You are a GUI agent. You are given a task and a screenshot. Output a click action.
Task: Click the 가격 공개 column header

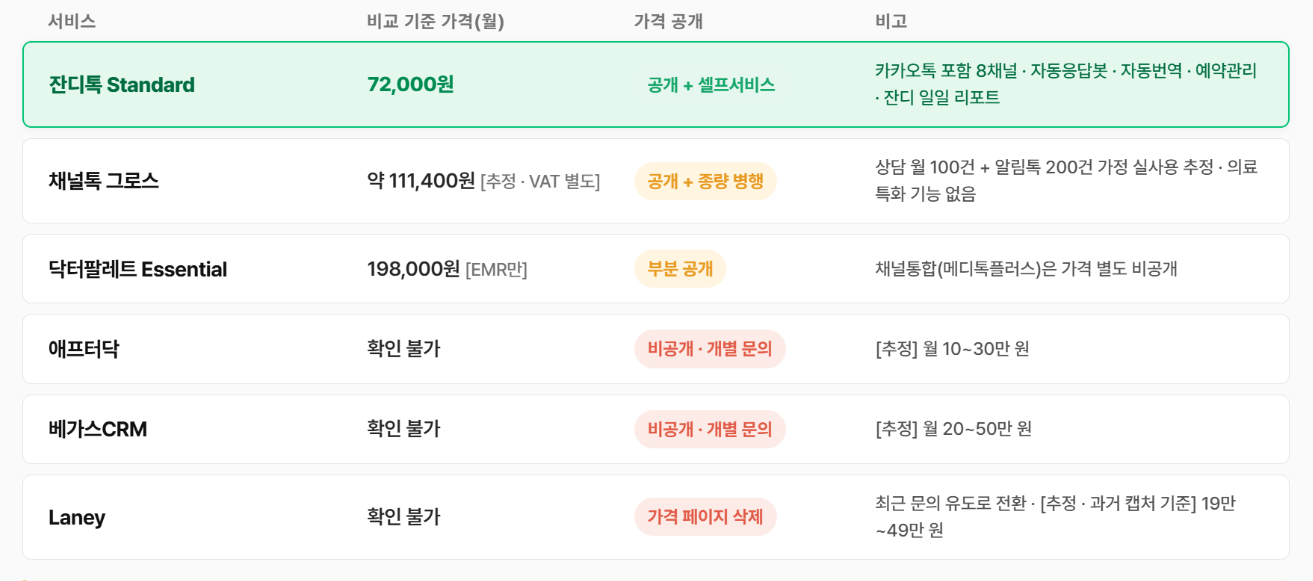(668, 21)
